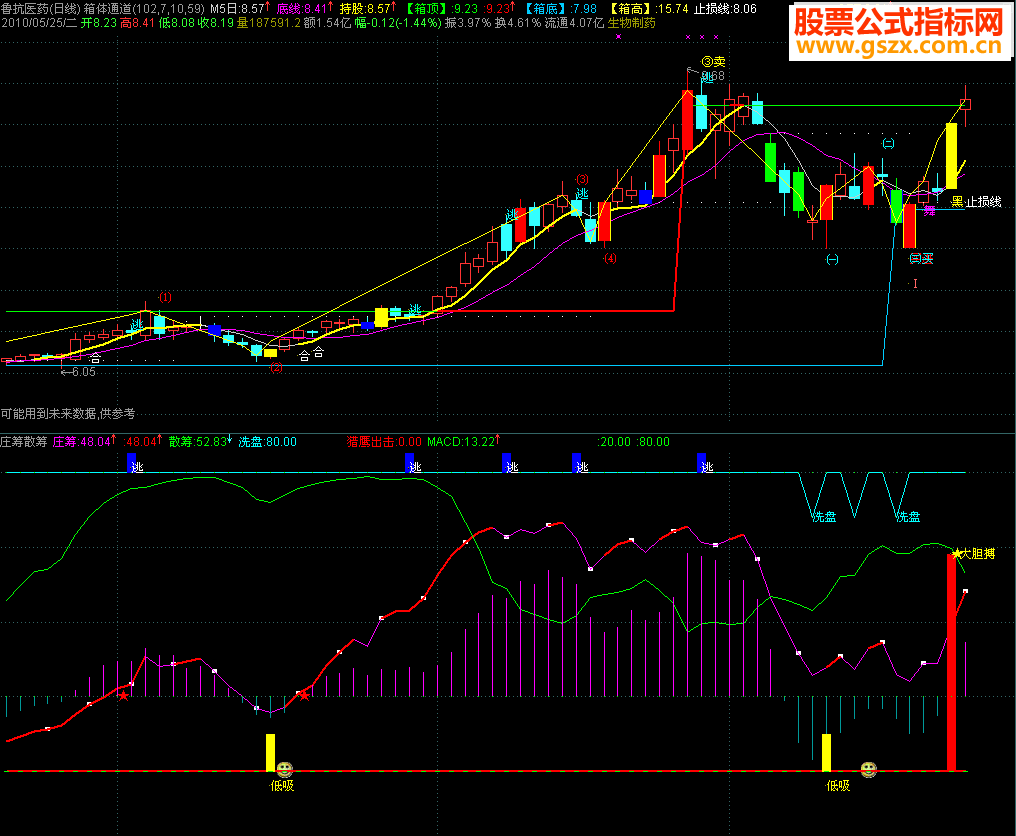Screen dimensions: 1016x836
Task: Click the ←6.05 low price label
Action: (x=78, y=372)
